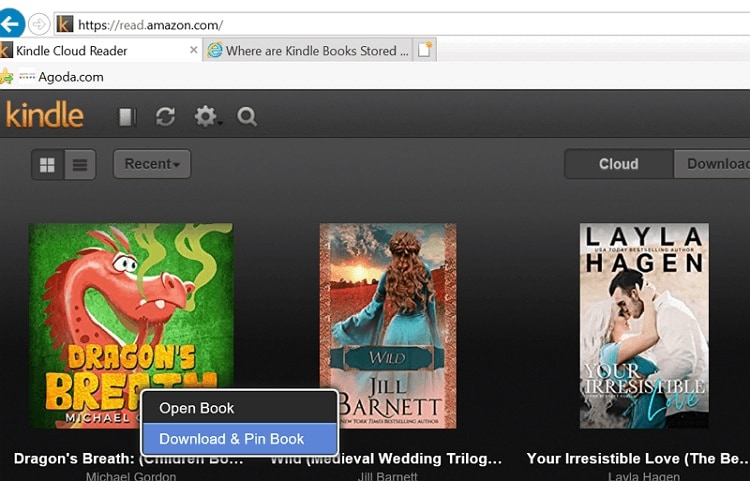This screenshot has width=750, height=481.
Task: Open Your Irresistible Love book cover
Action: [x=644, y=326]
